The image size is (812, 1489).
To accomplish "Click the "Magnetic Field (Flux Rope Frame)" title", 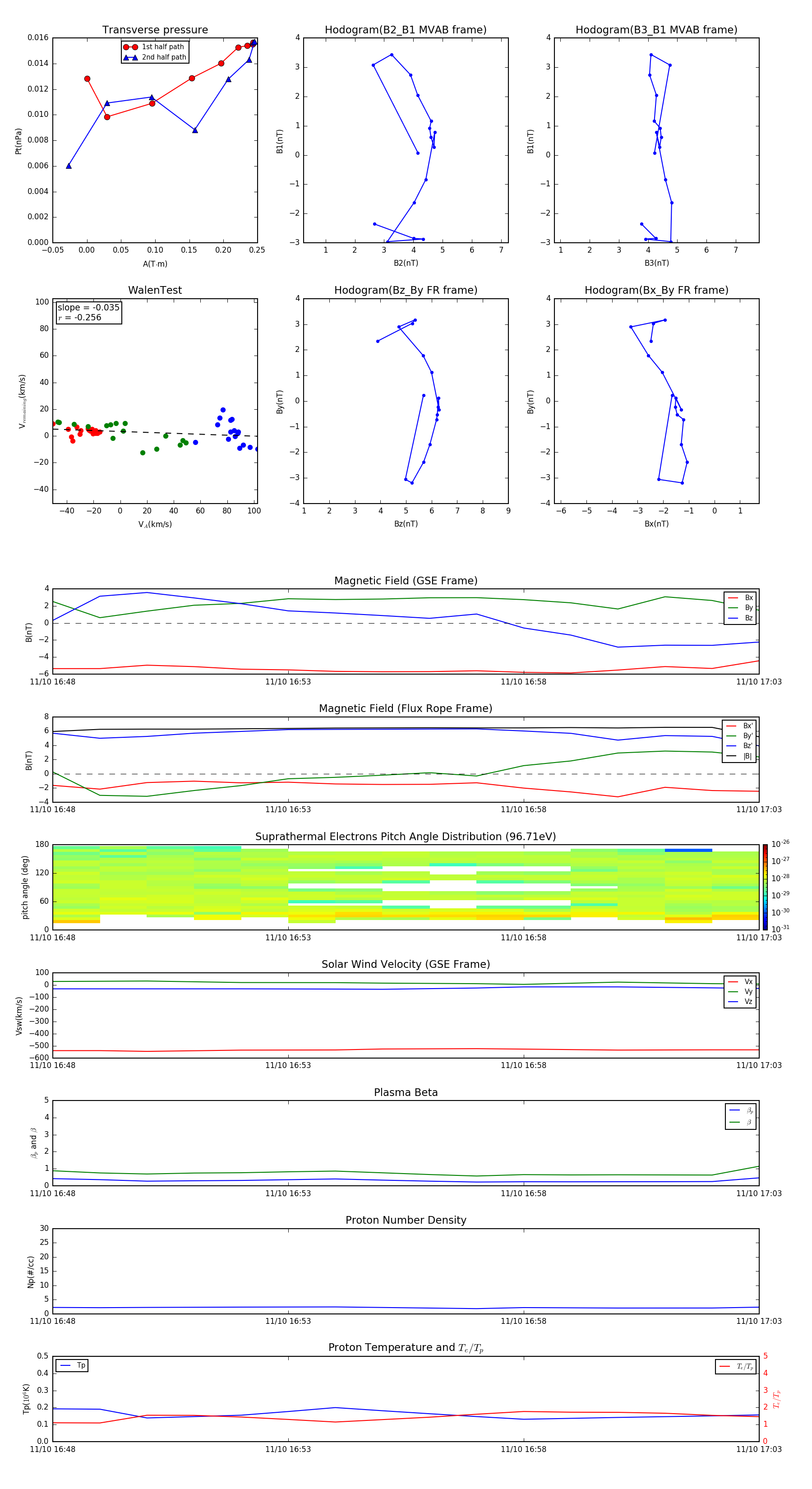I will point(406,709).
